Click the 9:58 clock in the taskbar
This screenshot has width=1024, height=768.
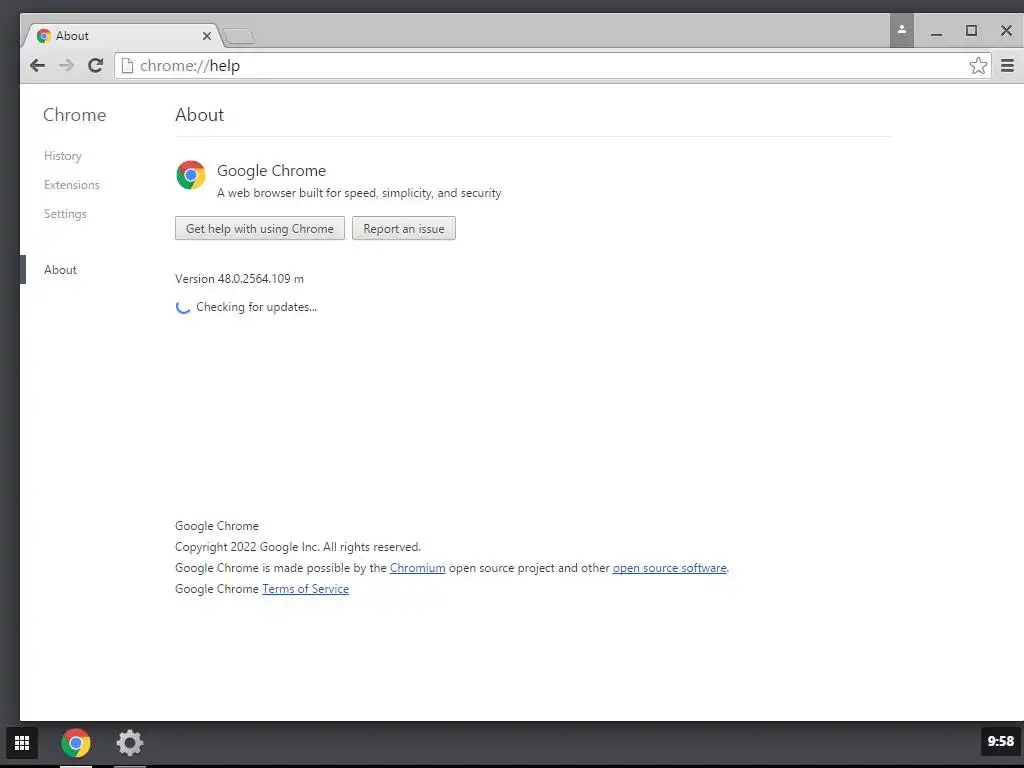[x=1000, y=741]
